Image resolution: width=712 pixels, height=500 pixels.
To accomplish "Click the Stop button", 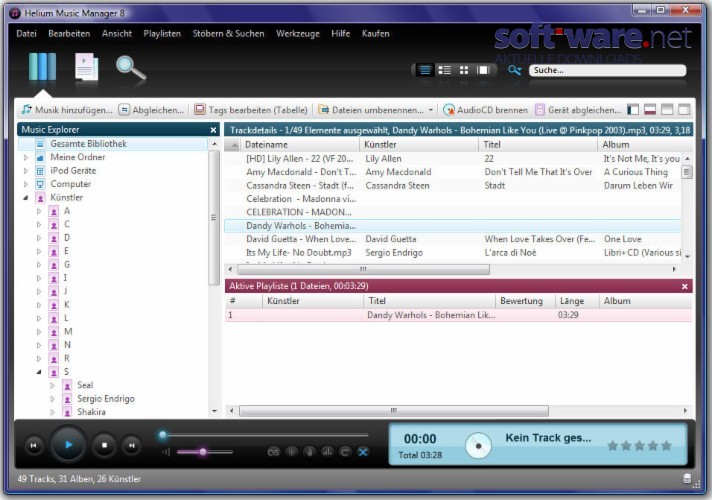I will pyautogui.click(x=104, y=446).
